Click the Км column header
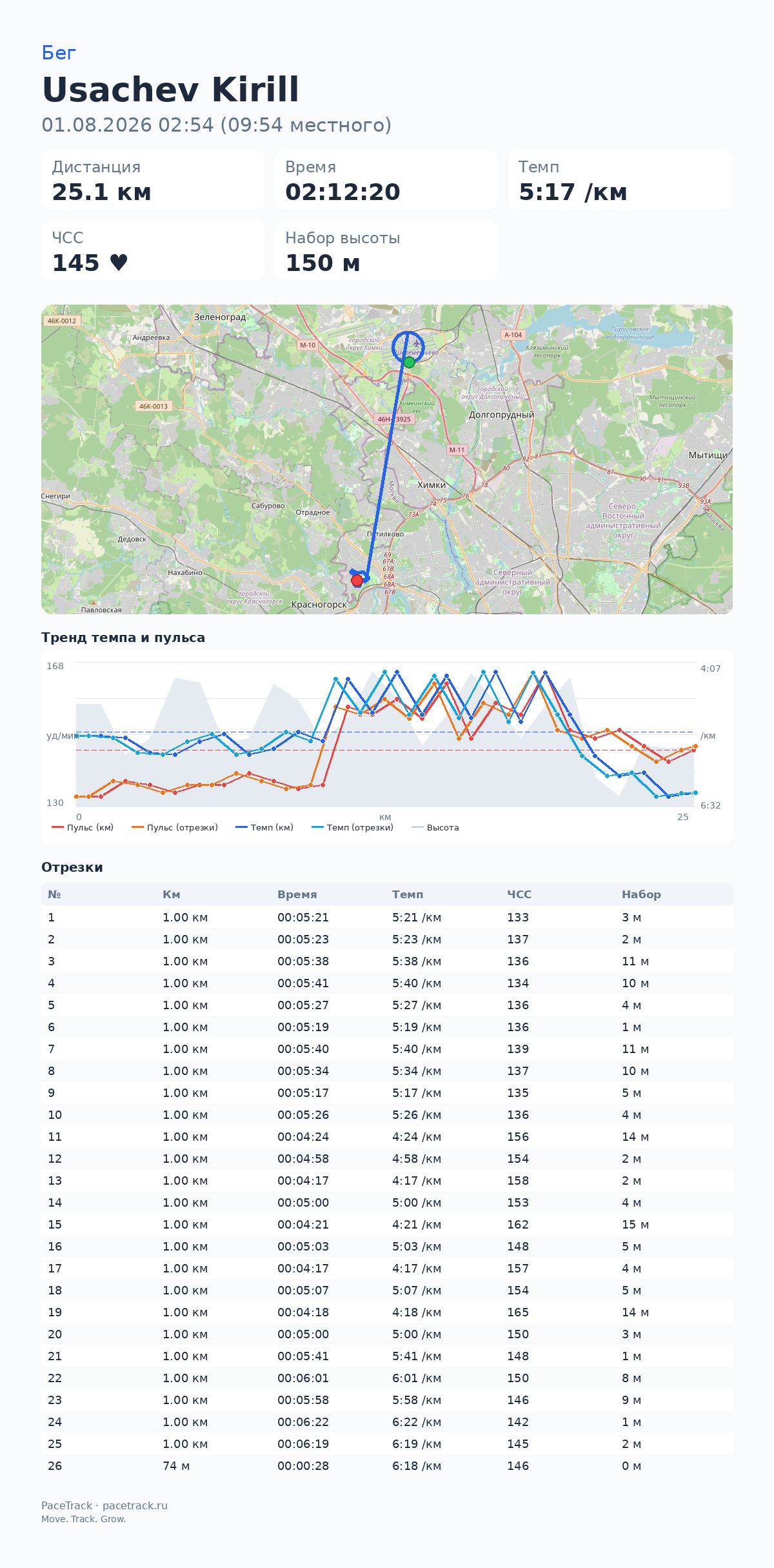Screen dimensions: 774x1568 click(172, 894)
